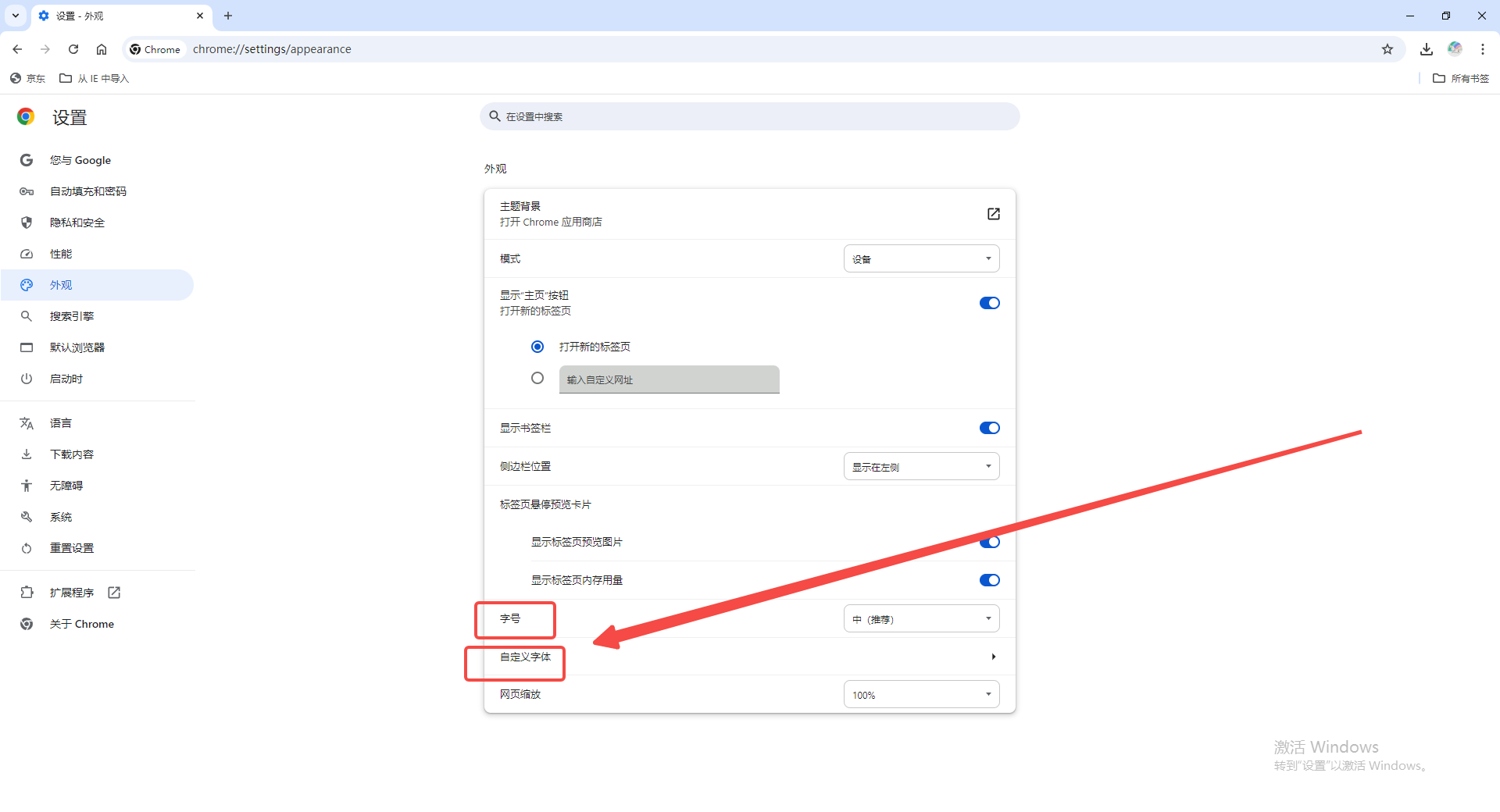Click the magnifier icon for 搜索引擎
Image resolution: width=1500 pixels, height=812 pixels.
point(27,316)
